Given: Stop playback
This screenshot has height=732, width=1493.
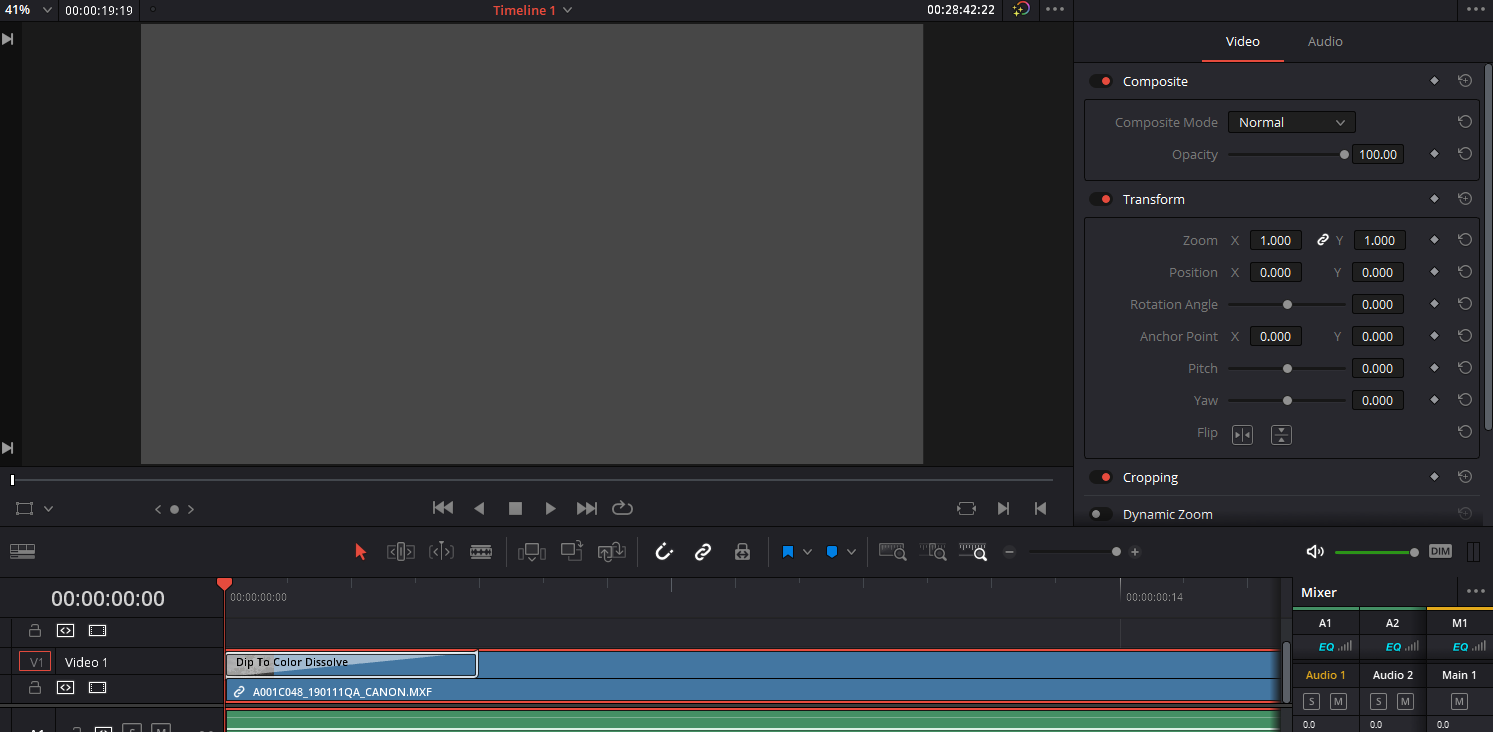Looking at the screenshot, I should [515, 508].
